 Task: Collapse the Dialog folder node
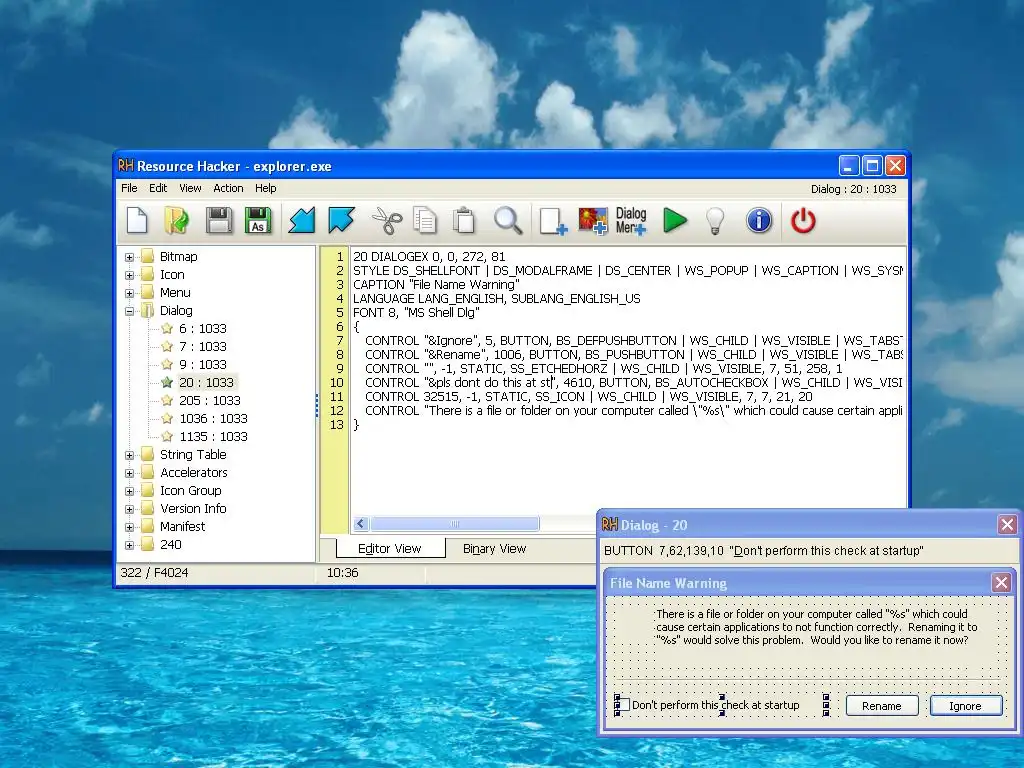click(x=129, y=311)
